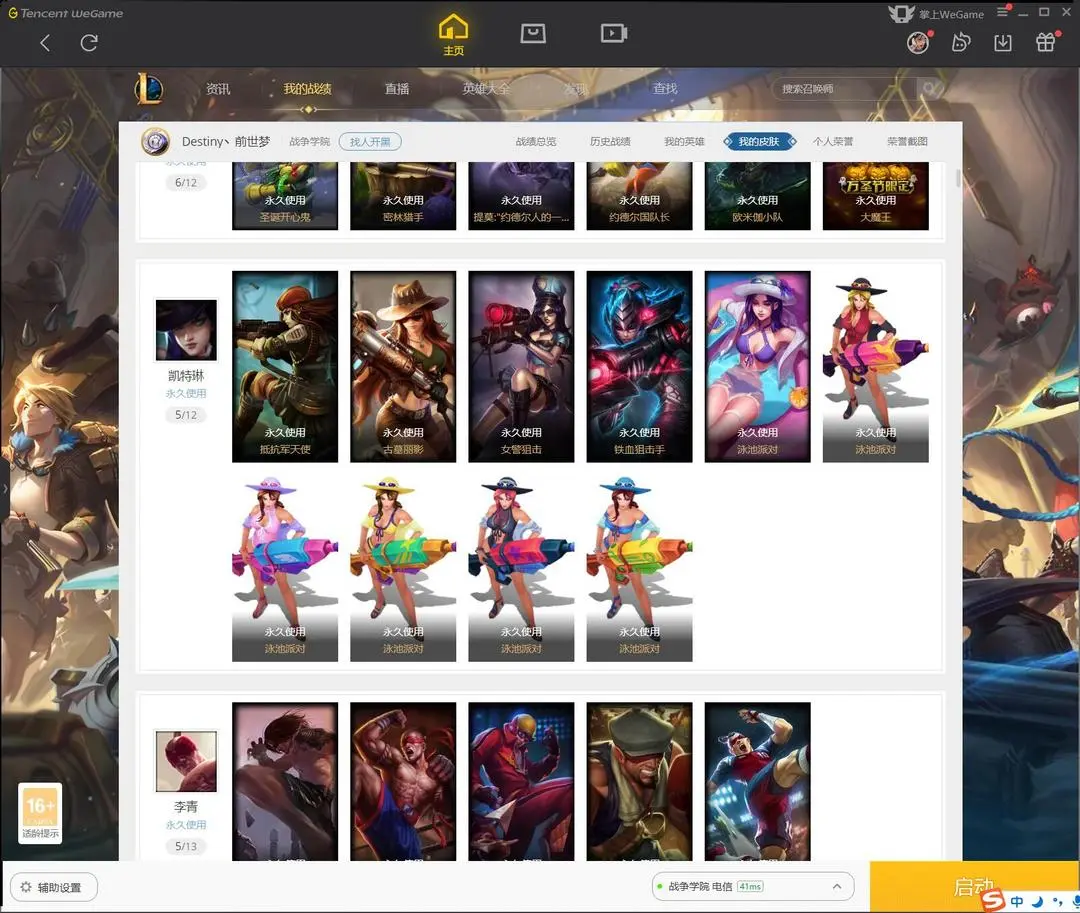Open the 英雄大全 heroes tab
Viewport: 1080px width, 913px height.
click(486, 89)
